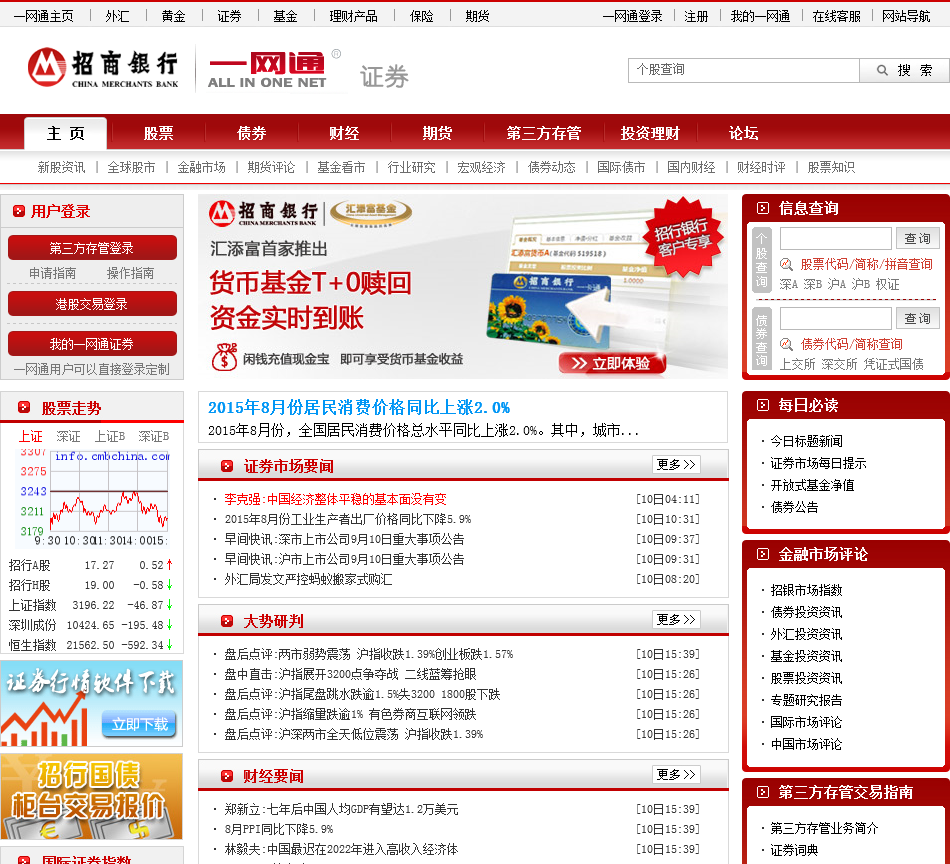
Task: Focus the stock code query input
Action: (x=835, y=238)
